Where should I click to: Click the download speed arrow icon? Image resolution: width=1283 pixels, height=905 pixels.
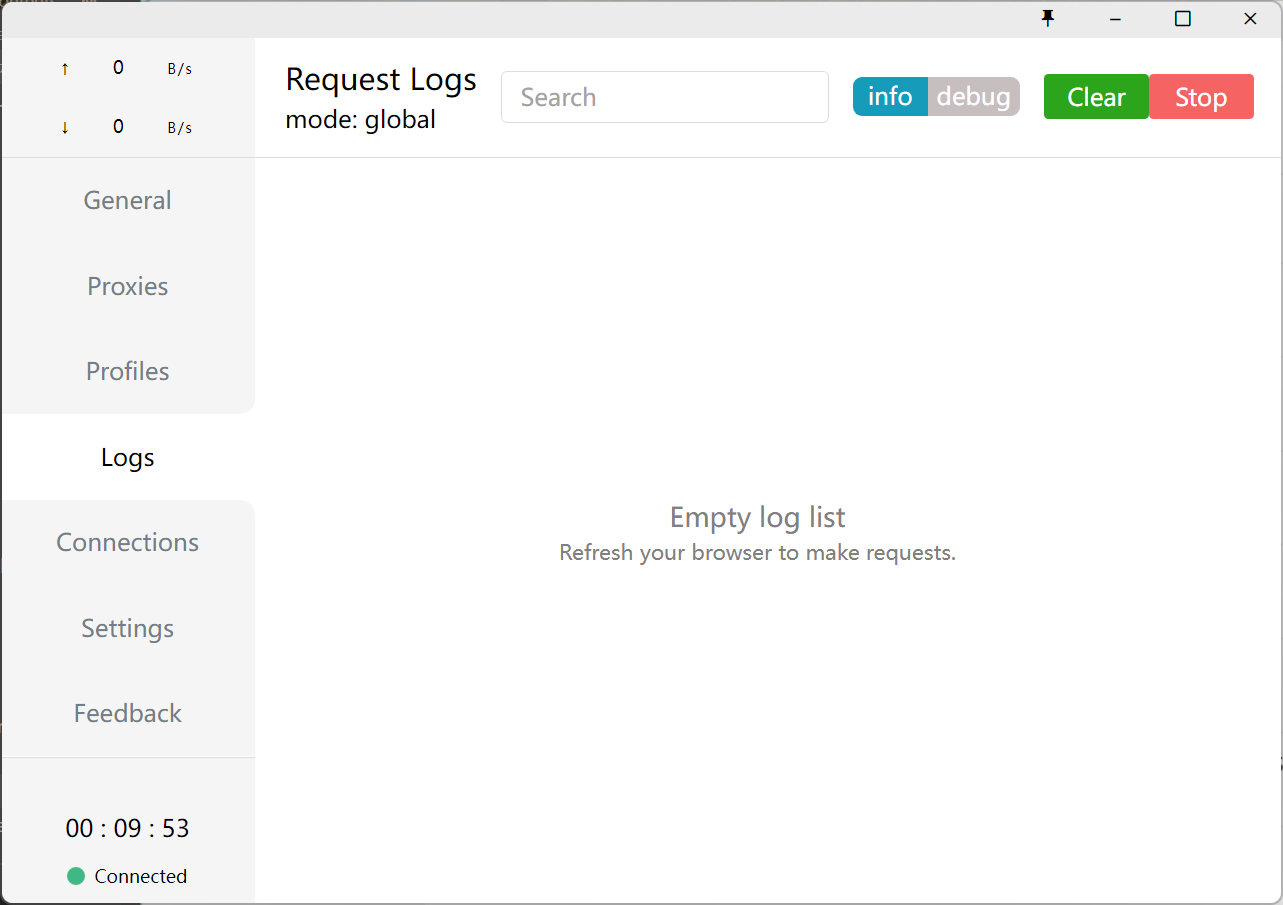pos(65,128)
